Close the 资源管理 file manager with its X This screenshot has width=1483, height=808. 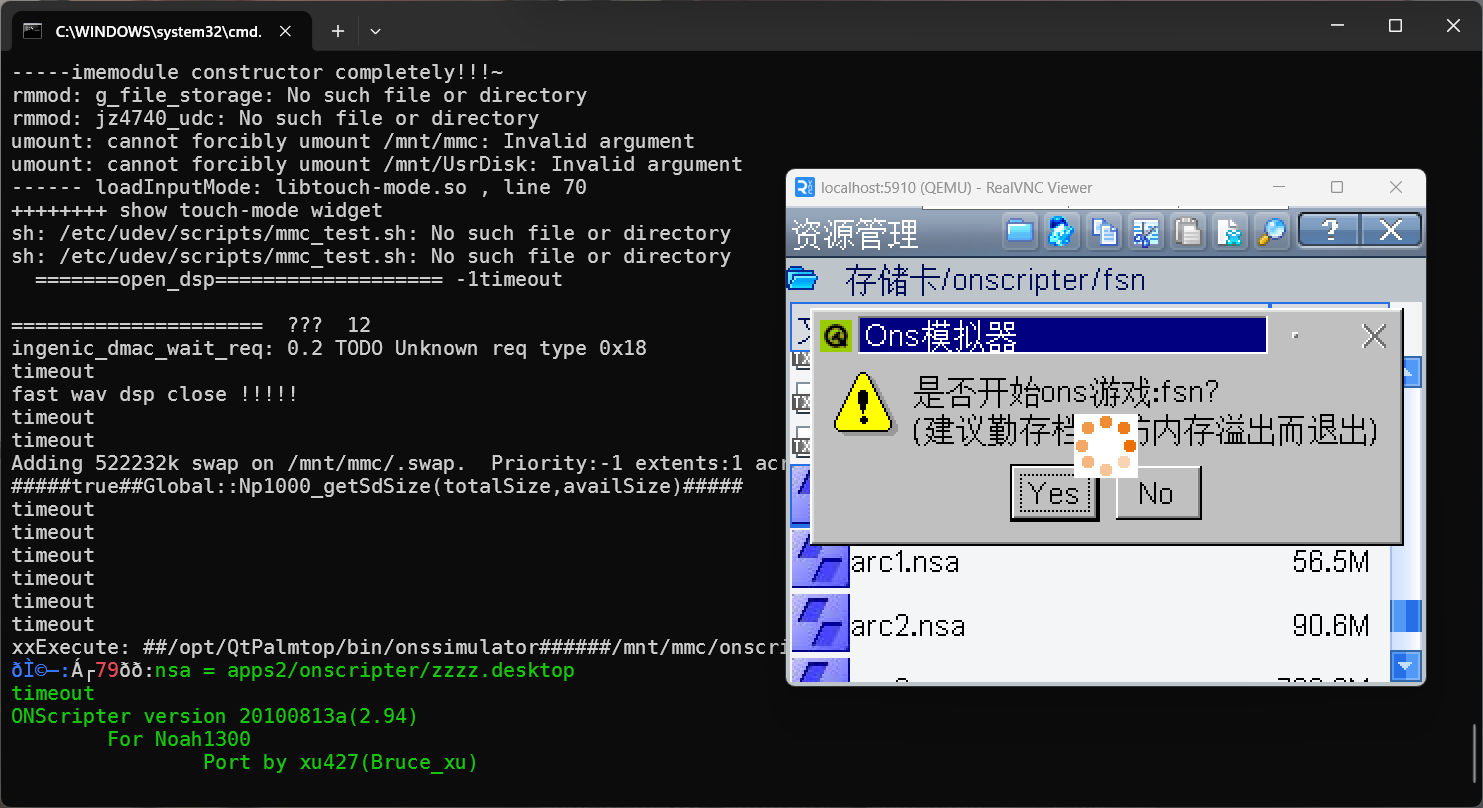(x=1390, y=231)
